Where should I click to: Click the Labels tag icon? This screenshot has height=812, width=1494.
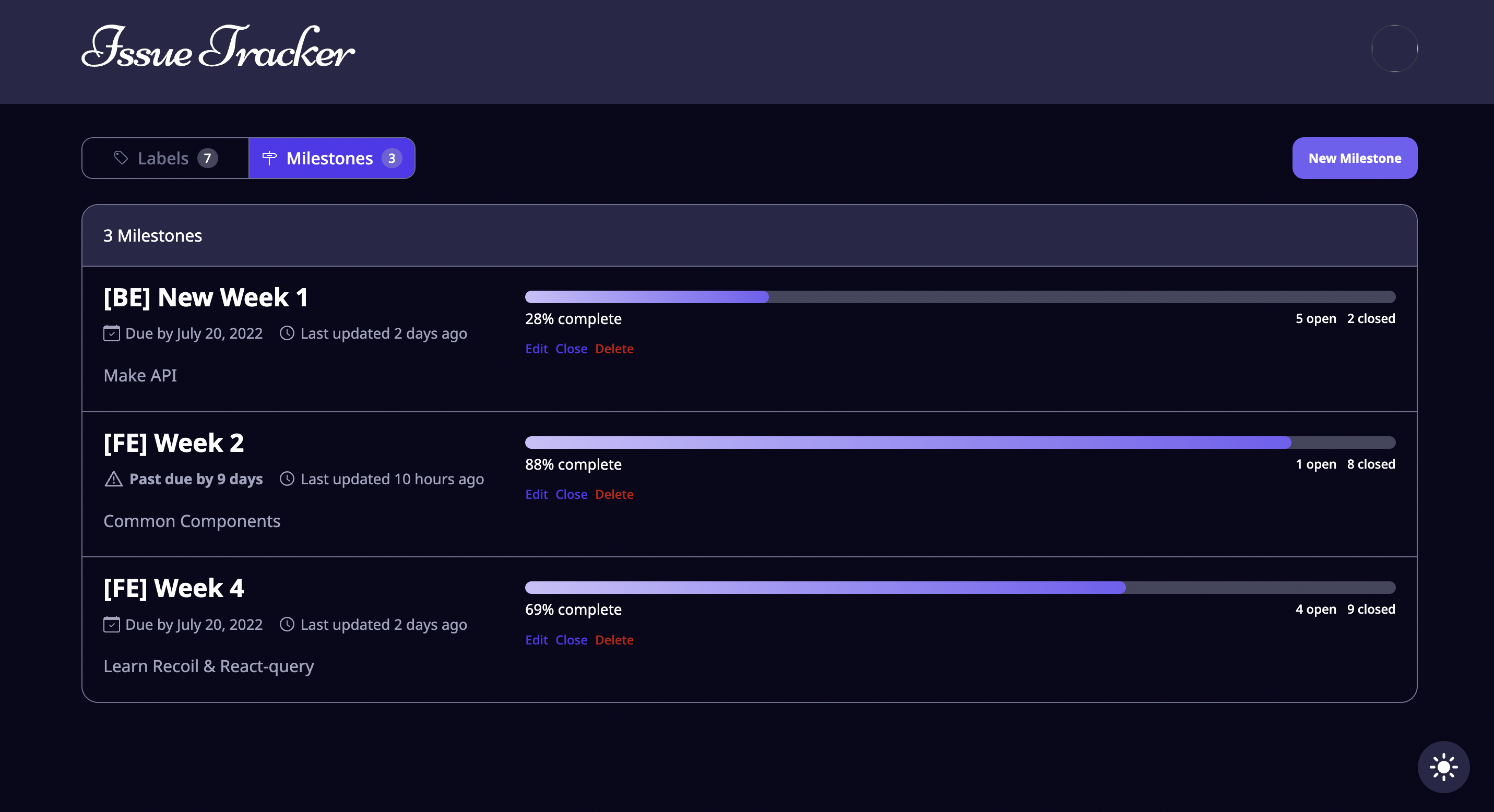(x=121, y=158)
